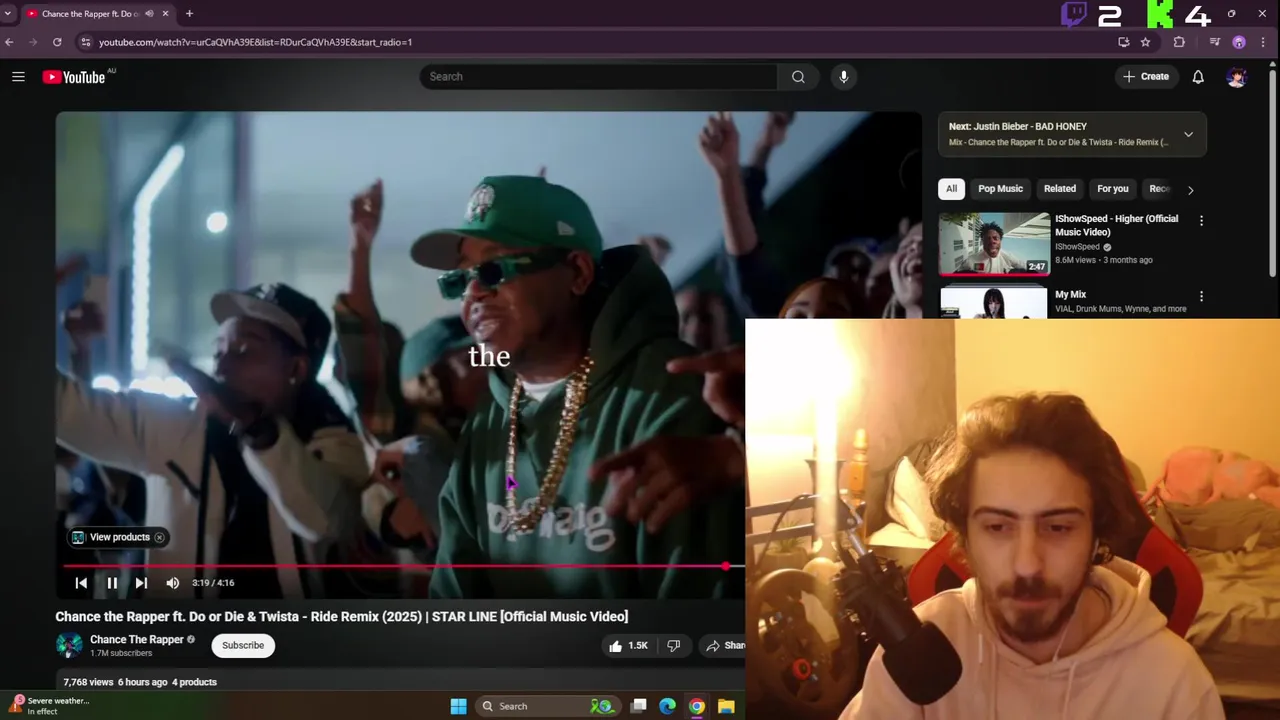The height and width of the screenshot is (720, 1280).
Task: Select the Pop Music filter chip
Action: click(x=1000, y=189)
